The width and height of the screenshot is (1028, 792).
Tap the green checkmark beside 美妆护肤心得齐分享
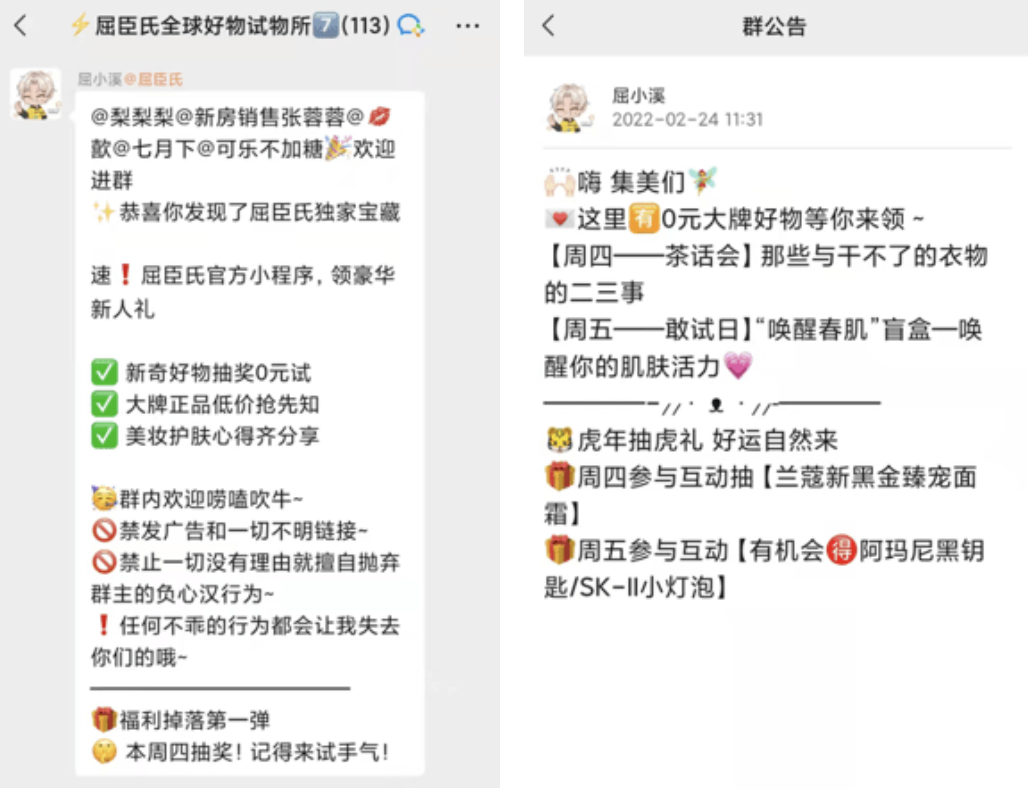104,435
